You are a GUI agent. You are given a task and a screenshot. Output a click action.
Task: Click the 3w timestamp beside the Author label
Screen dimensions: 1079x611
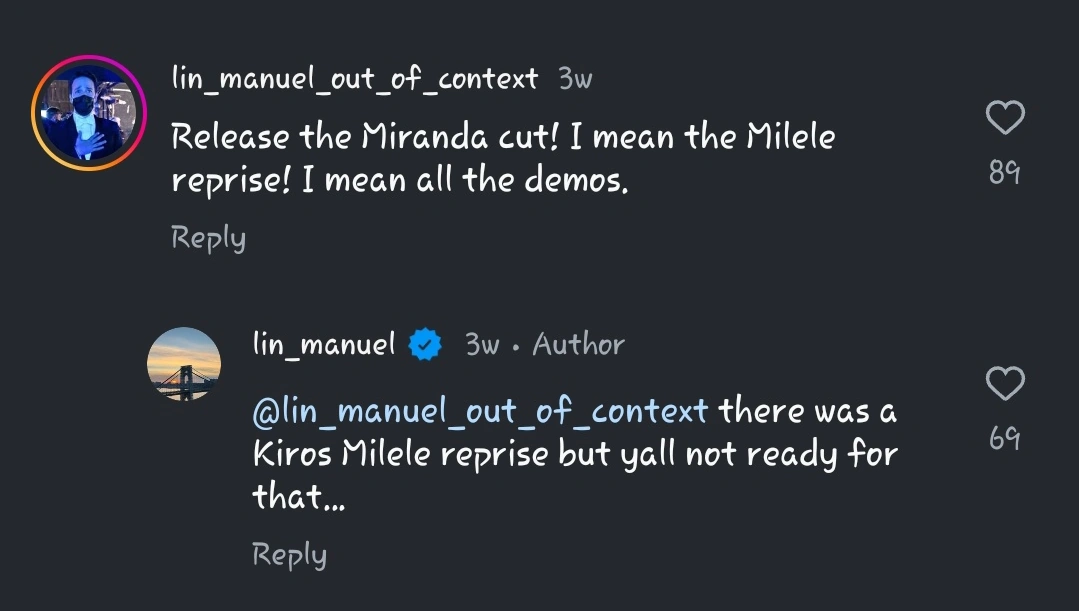[x=482, y=345]
